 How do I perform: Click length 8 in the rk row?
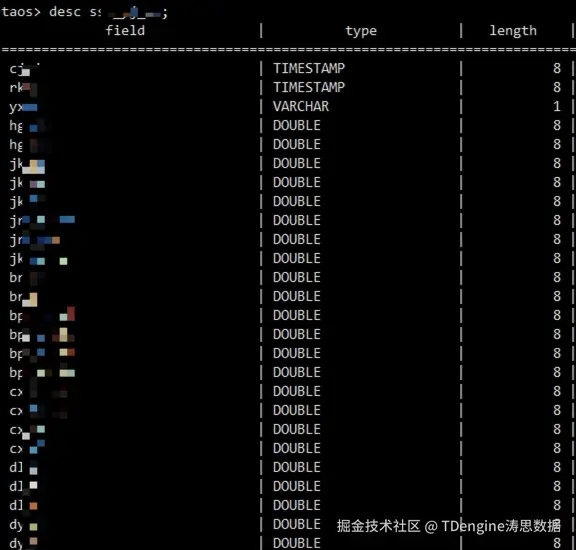point(557,87)
